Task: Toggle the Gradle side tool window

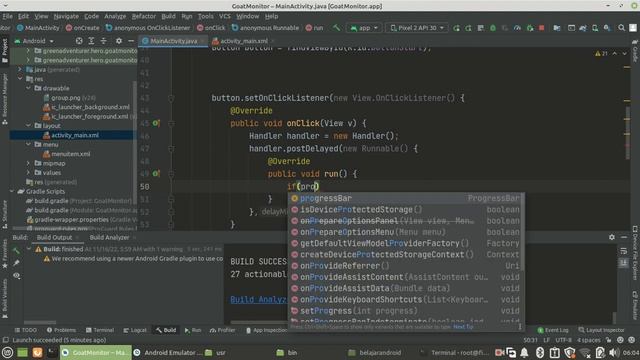Action: (x=635, y=51)
